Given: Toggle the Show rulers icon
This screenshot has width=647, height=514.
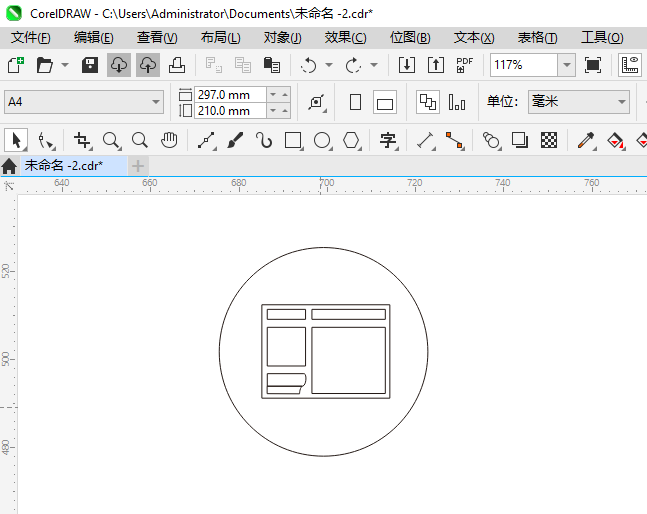Looking at the screenshot, I should pyautogui.click(x=630, y=65).
